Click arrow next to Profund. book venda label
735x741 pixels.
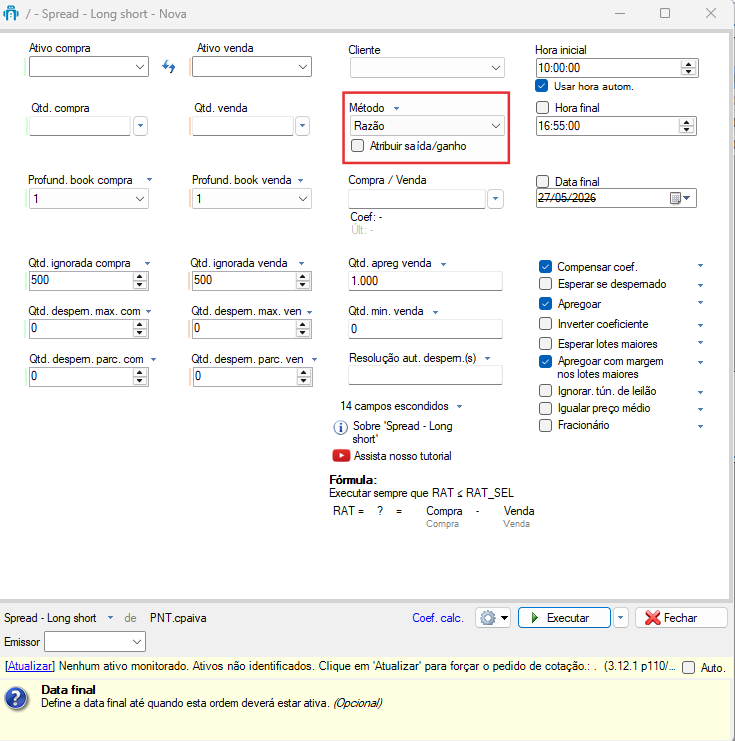301,181
